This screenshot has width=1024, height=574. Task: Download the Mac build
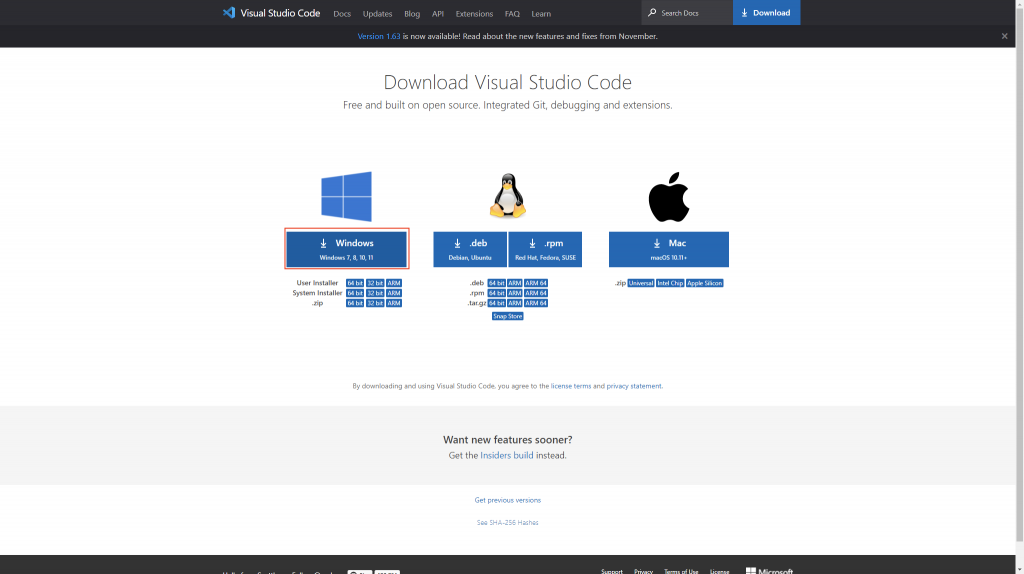[669, 249]
